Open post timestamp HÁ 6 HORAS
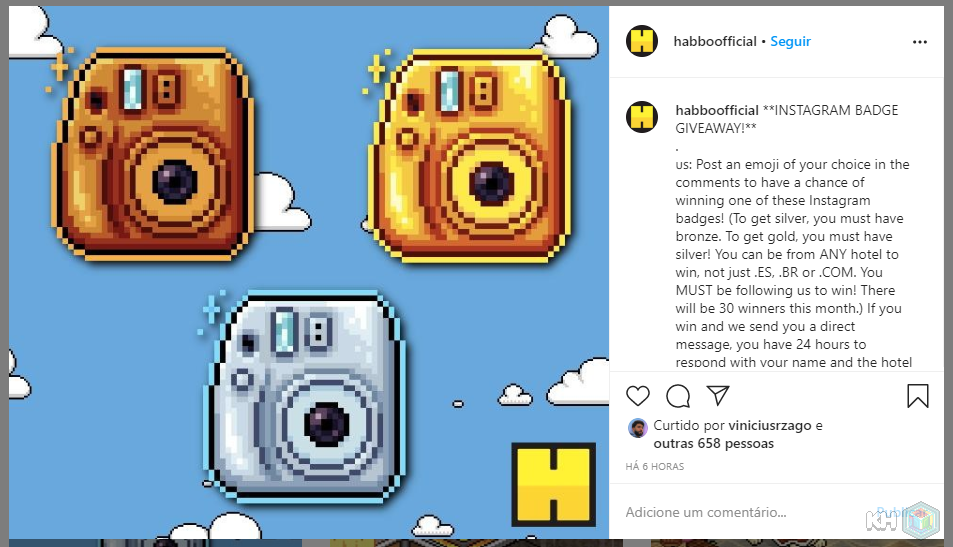Viewport: 953px width, 547px height. click(x=655, y=467)
